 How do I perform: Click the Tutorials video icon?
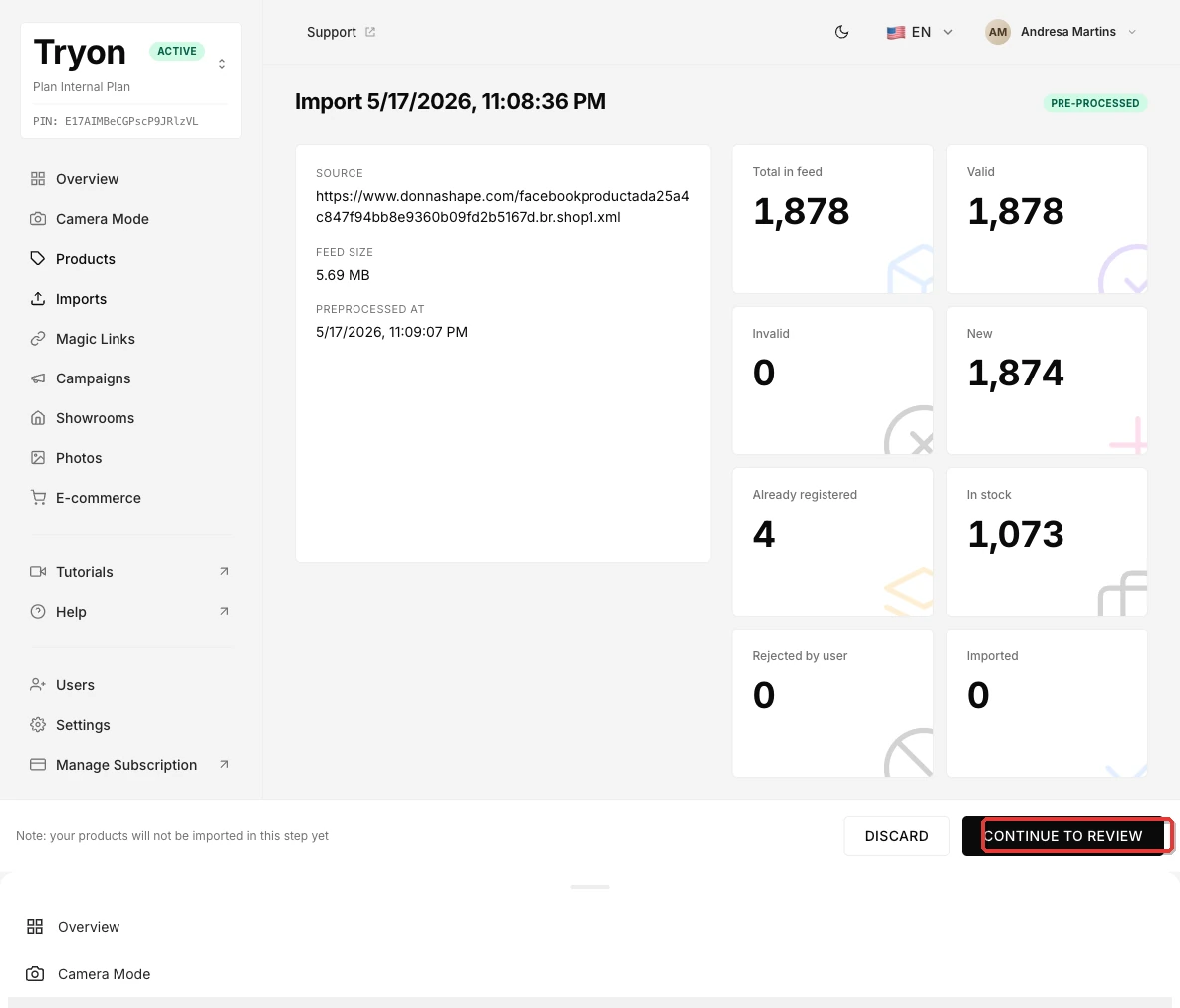[x=38, y=572]
